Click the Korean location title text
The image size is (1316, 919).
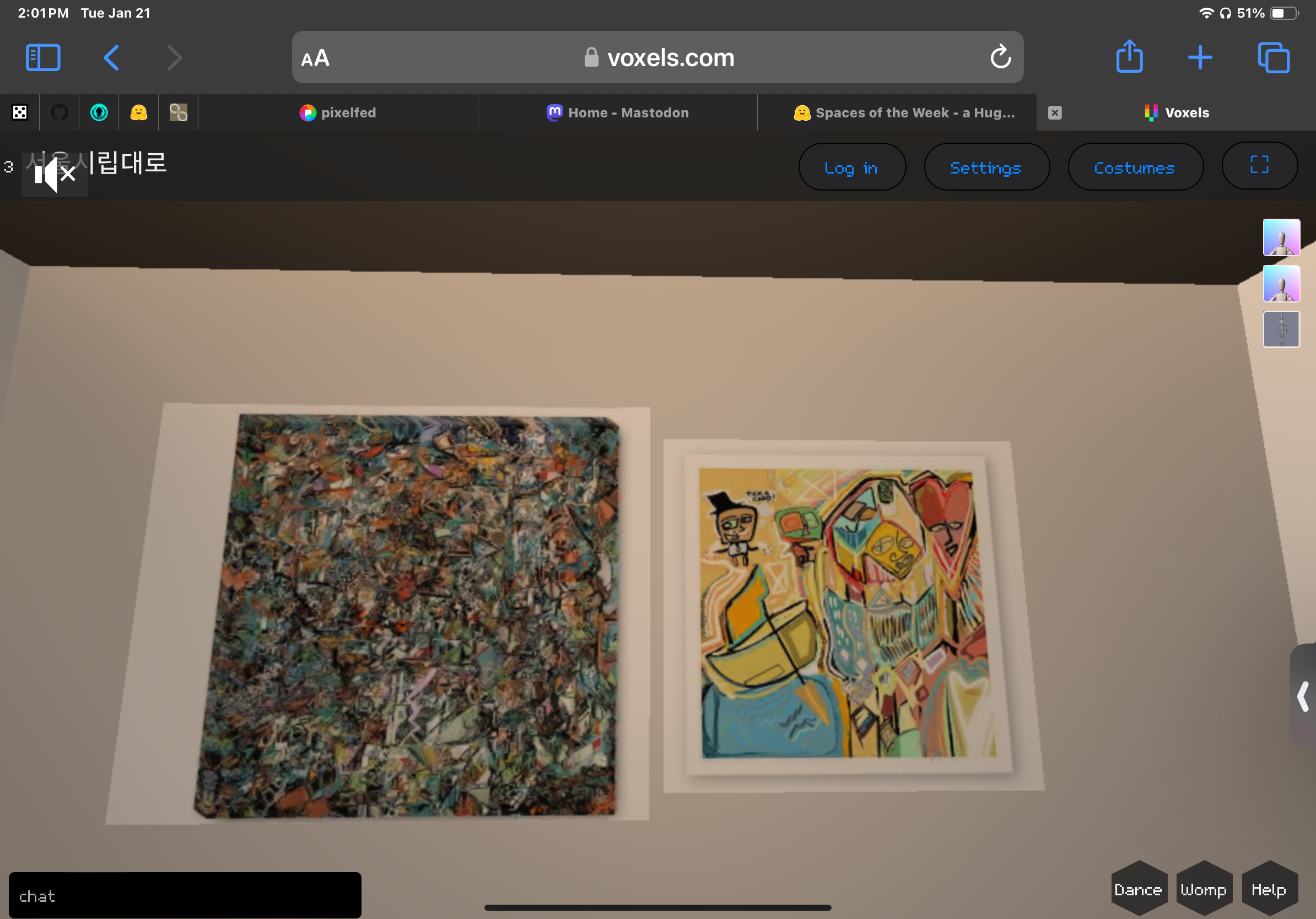click(x=96, y=163)
